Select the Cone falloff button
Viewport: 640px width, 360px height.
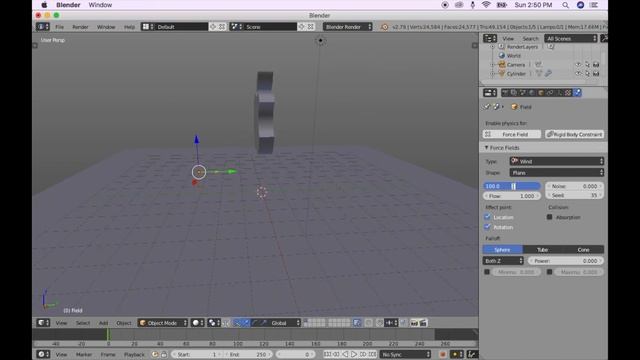tap(583, 249)
